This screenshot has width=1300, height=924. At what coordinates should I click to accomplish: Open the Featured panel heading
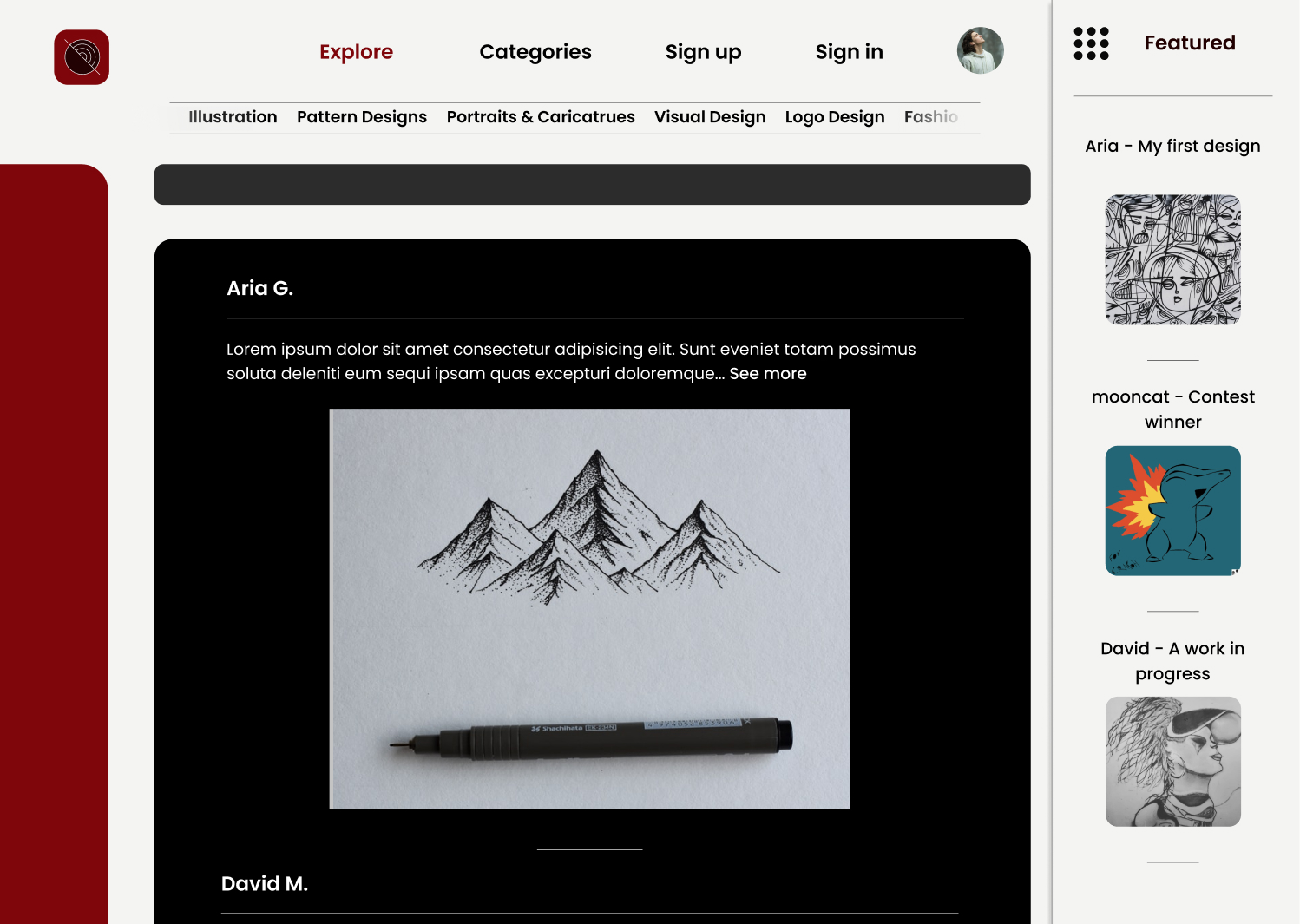click(x=1190, y=43)
